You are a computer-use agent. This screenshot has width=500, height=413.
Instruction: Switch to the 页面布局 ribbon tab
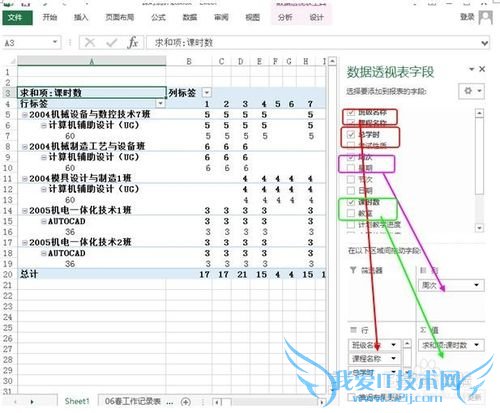(x=120, y=17)
